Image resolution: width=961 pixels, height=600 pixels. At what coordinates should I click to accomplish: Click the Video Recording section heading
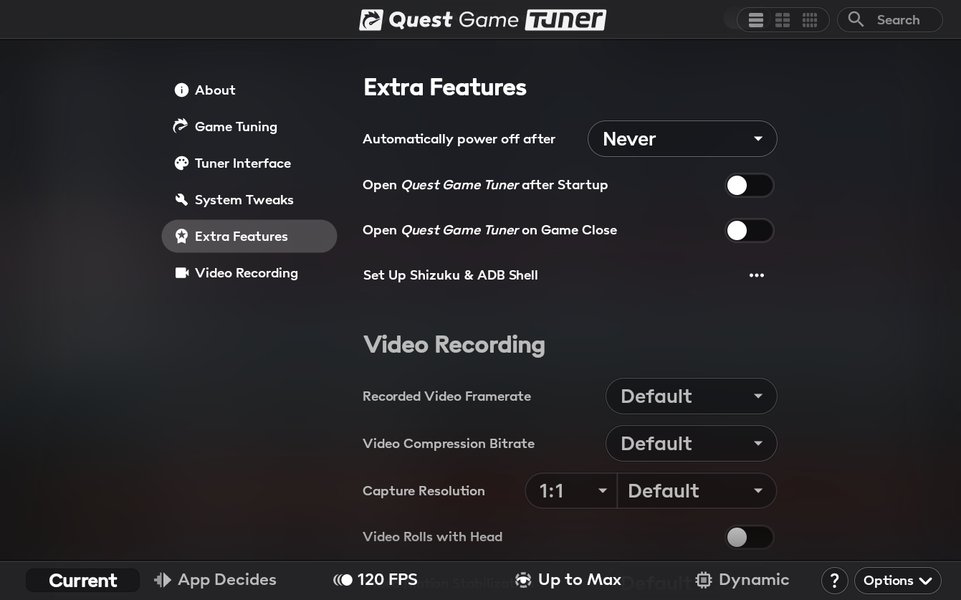(454, 344)
